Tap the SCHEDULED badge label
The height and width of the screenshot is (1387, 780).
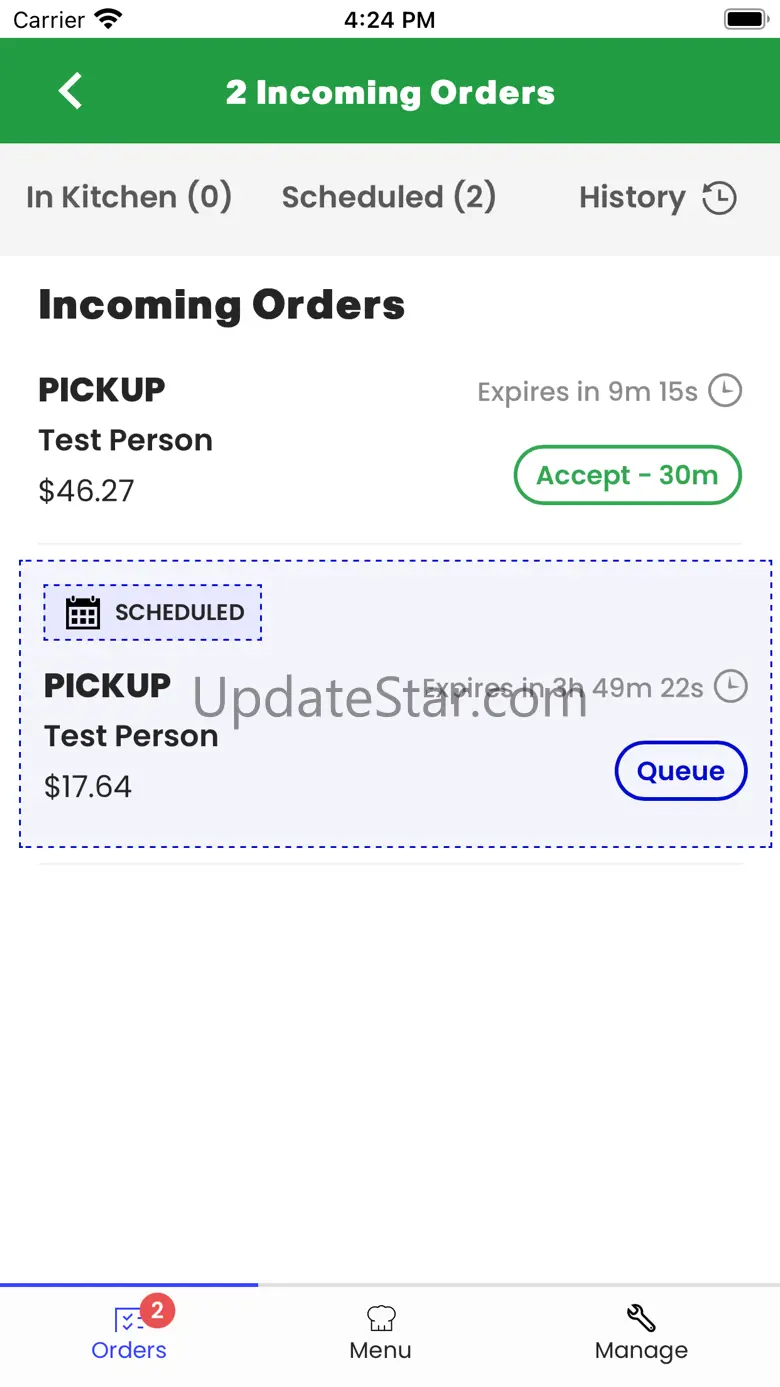click(180, 612)
